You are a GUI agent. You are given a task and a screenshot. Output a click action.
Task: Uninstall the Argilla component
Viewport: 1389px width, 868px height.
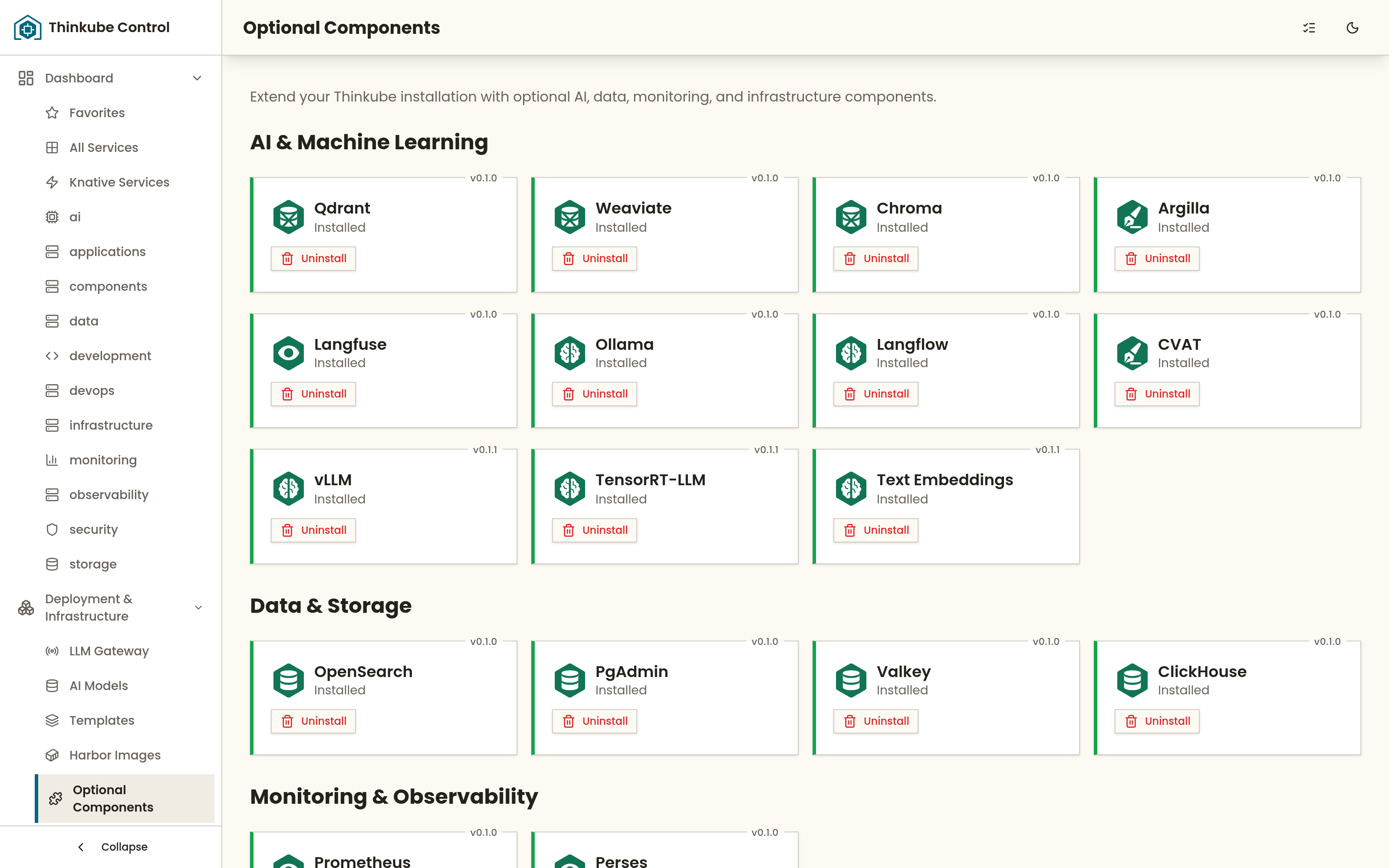click(1157, 258)
